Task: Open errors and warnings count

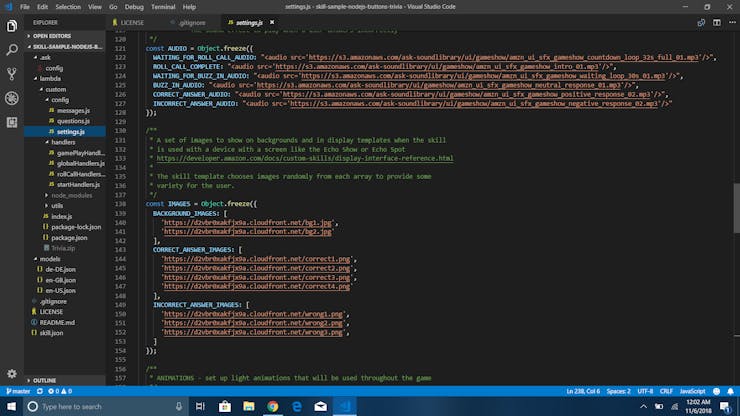Action: click(x=60, y=391)
